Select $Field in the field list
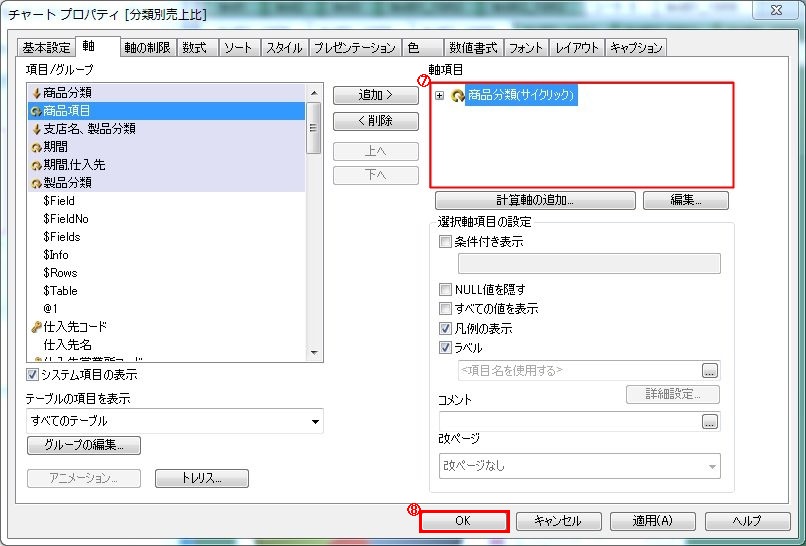This screenshot has width=806, height=546. [167, 201]
